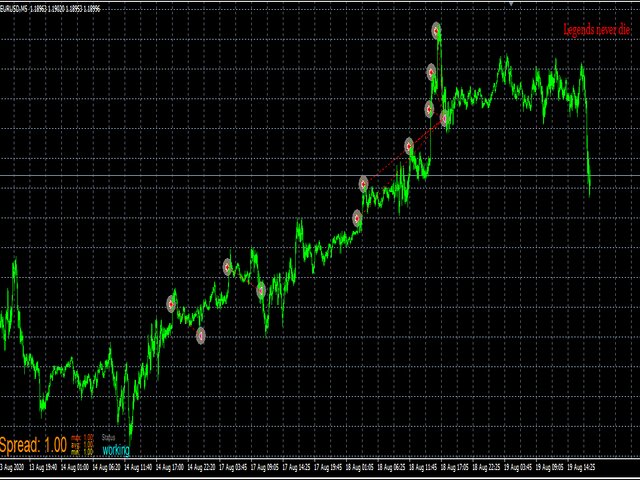The image size is (640, 480).
Task: Click the '19 Aug 09:05' time axis label
Action: [550, 467]
